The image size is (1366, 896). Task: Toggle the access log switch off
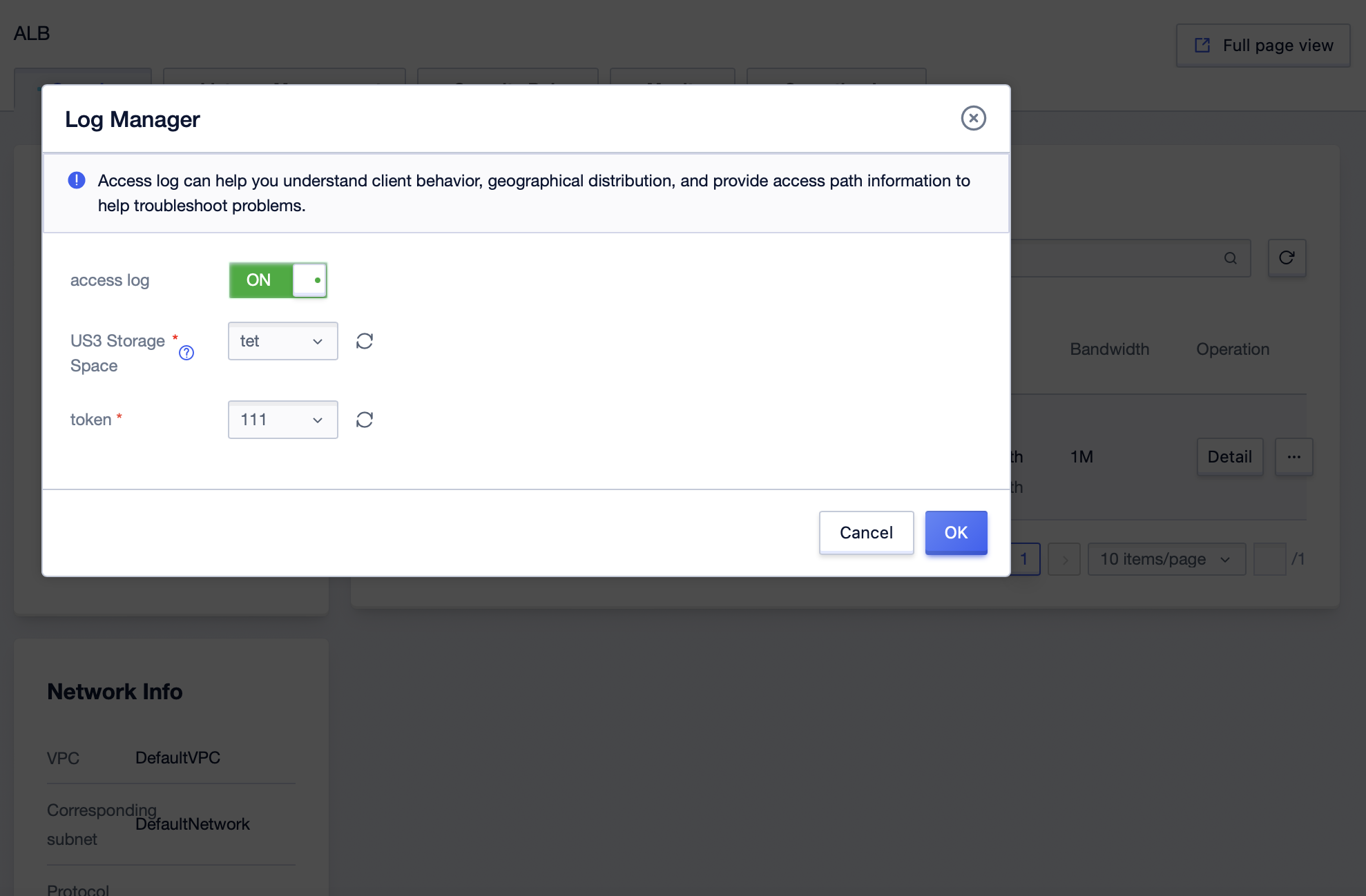[x=278, y=280]
